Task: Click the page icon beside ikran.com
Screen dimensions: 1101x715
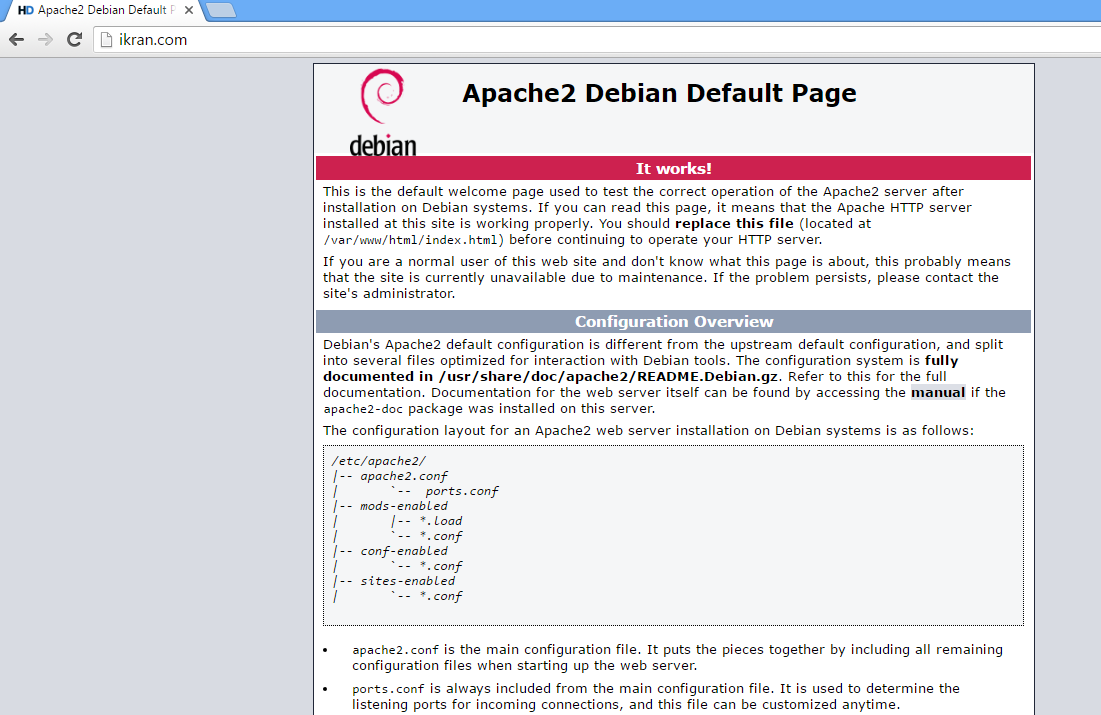Action: click(x=107, y=40)
